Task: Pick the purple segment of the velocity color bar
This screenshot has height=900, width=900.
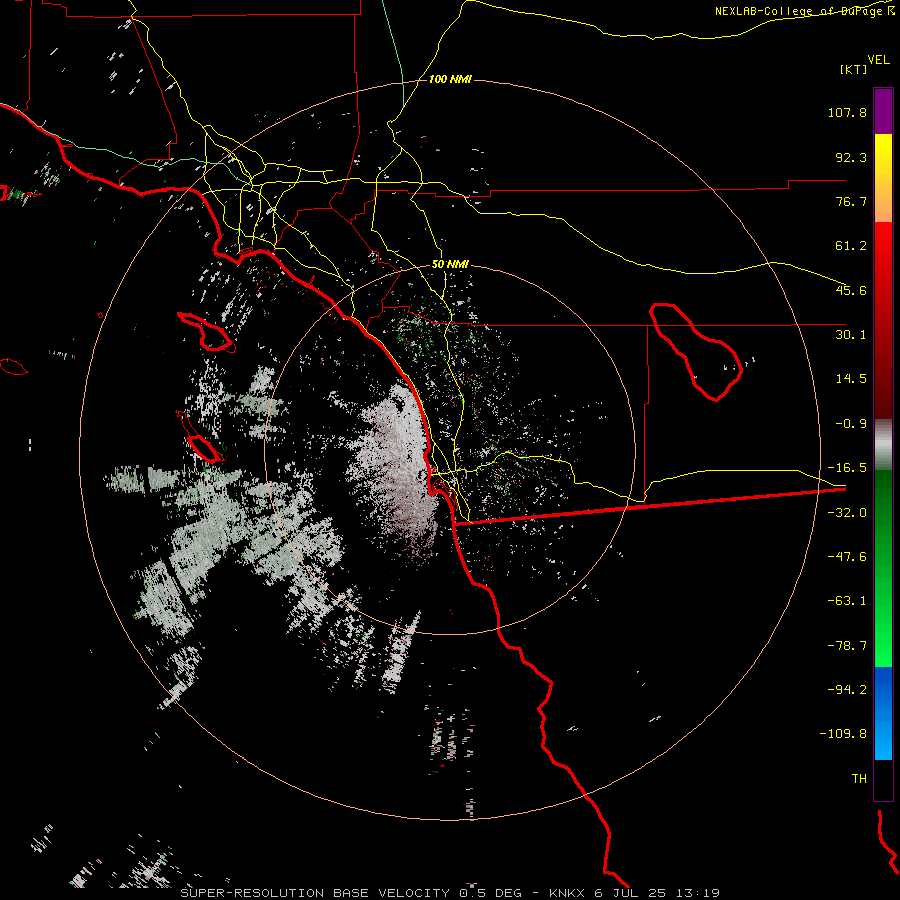Action: pos(883,111)
